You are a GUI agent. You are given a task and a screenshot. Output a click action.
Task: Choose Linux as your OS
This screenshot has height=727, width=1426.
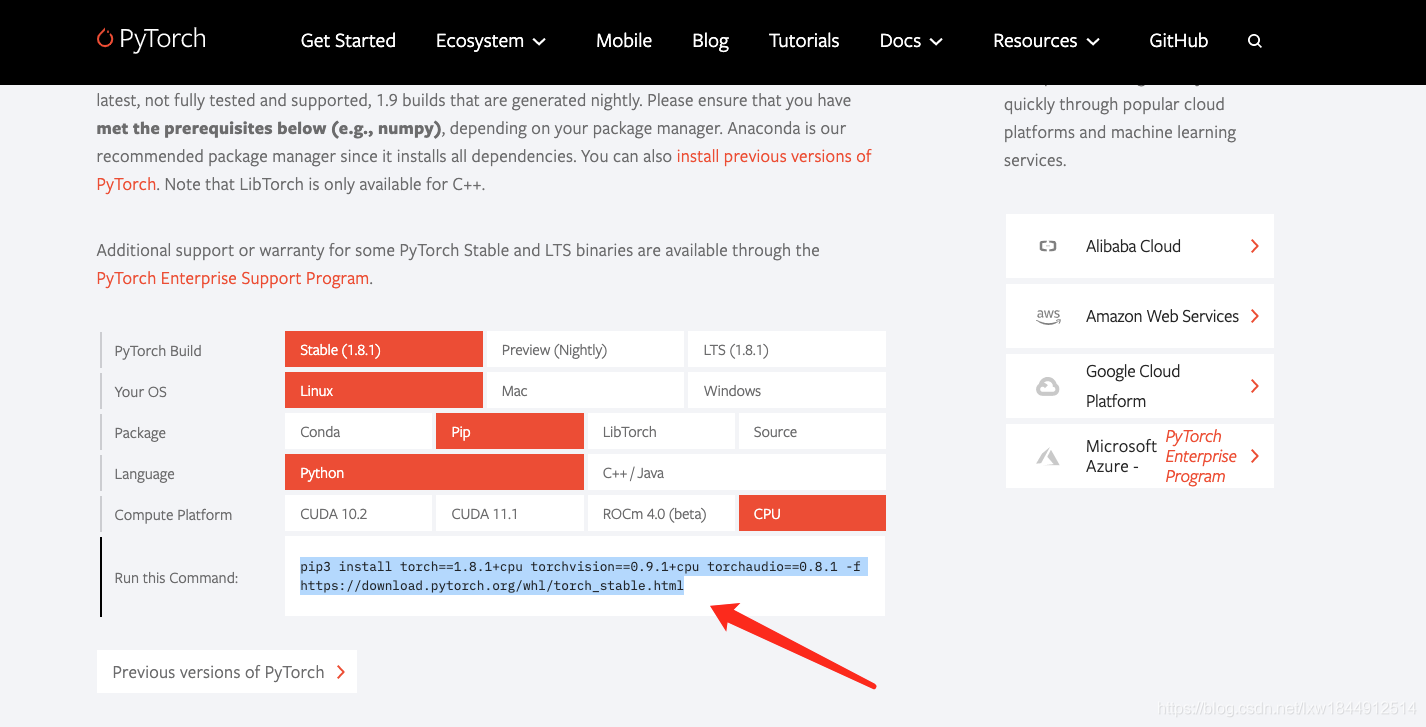[384, 391]
